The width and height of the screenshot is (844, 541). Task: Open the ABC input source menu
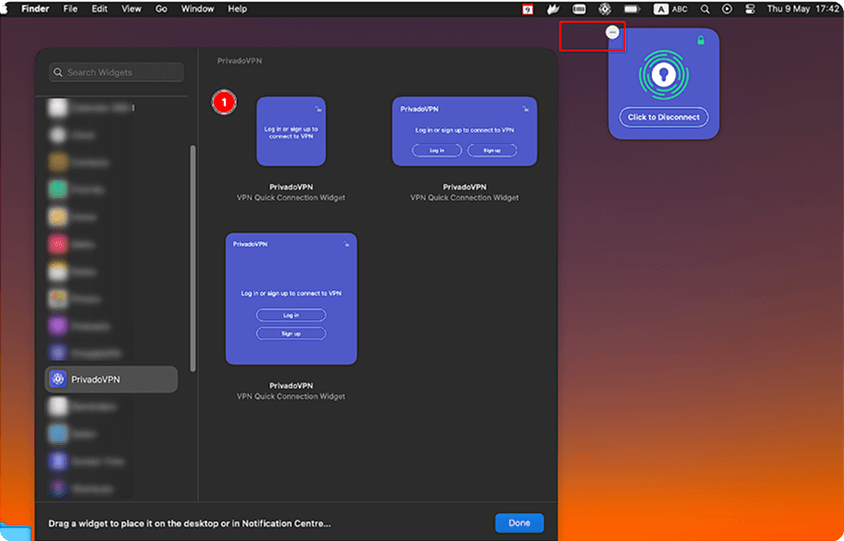(671, 9)
